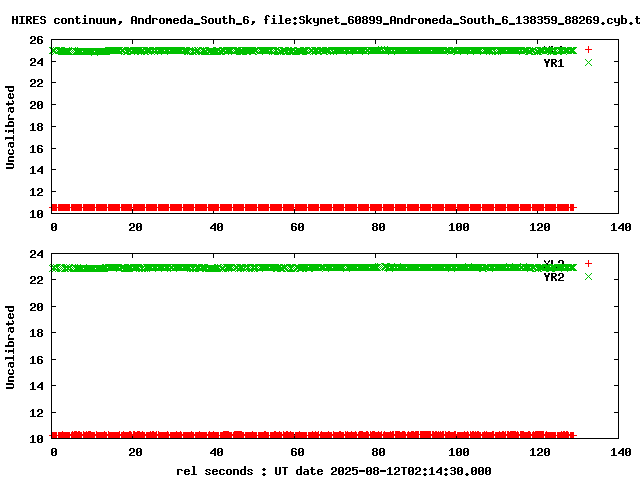The image size is (640, 480).
Task: Click the 26 tick label on the upper y-axis
Action: click(x=36, y=40)
